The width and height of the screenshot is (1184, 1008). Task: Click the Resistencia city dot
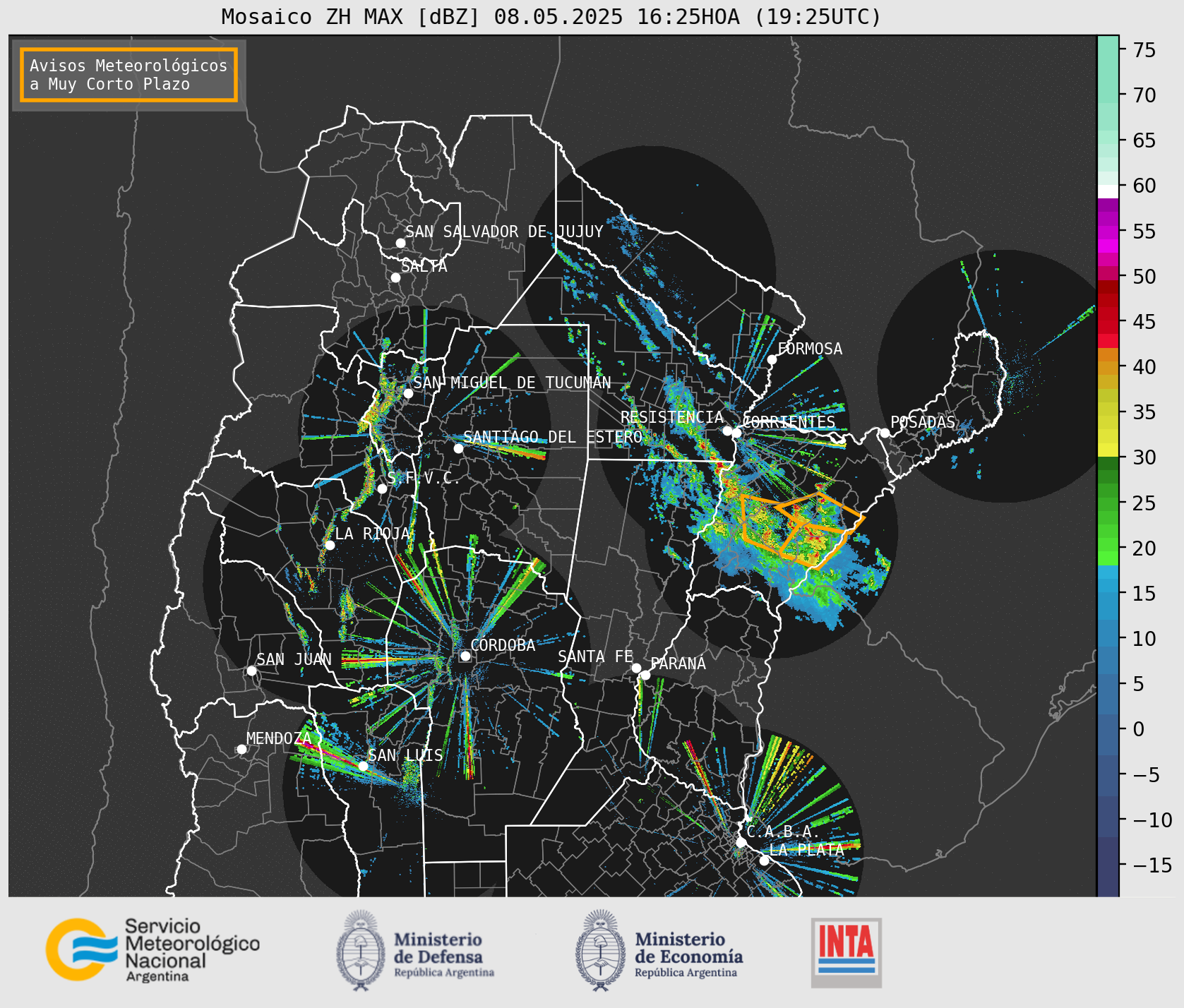[727, 431]
